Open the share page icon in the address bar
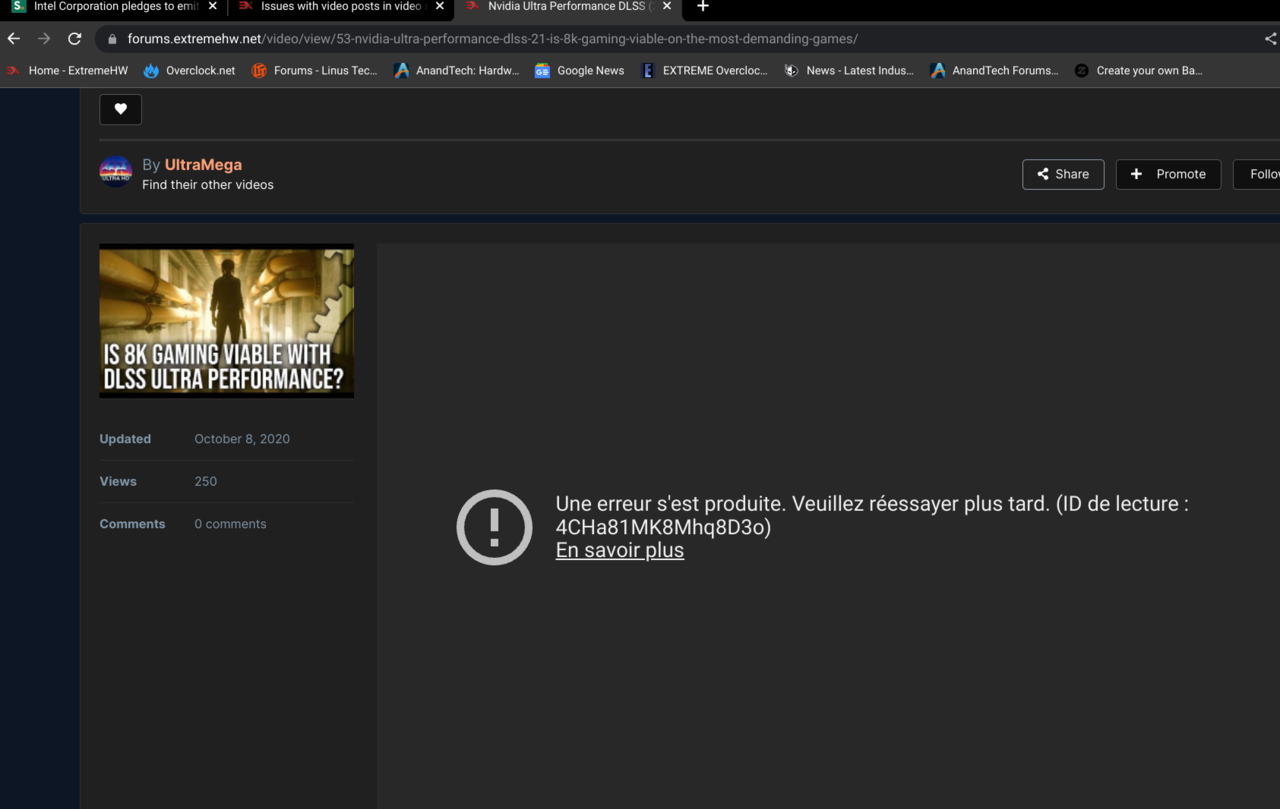This screenshot has height=809, width=1280. 1271,38
